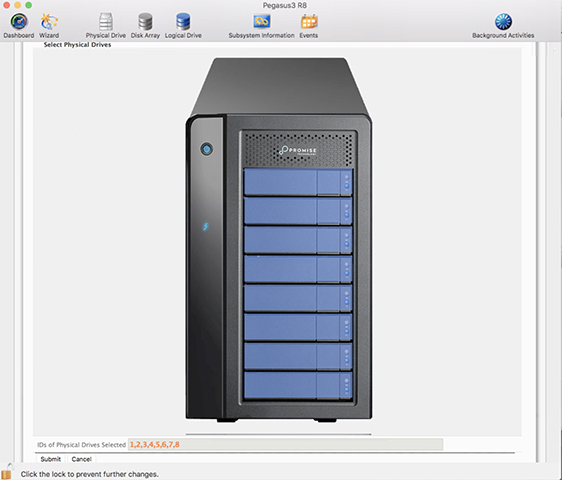
Task: Click the Promise logo on the enclosure
Action: [x=297, y=150]
